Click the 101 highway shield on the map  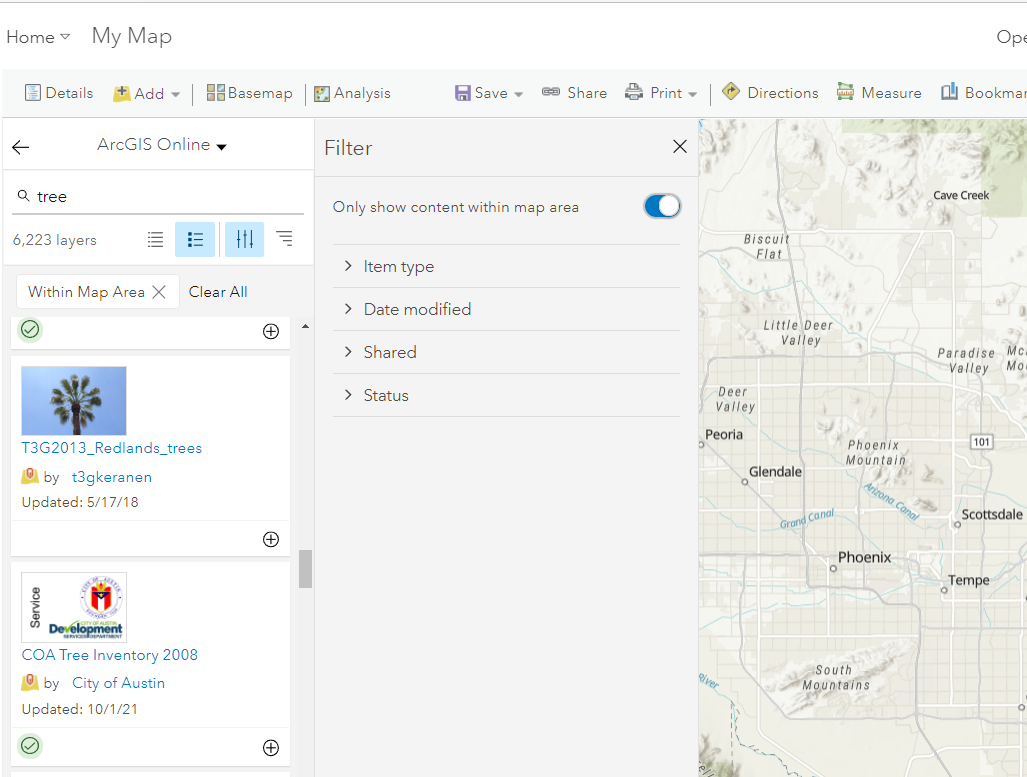coord(981,442)
